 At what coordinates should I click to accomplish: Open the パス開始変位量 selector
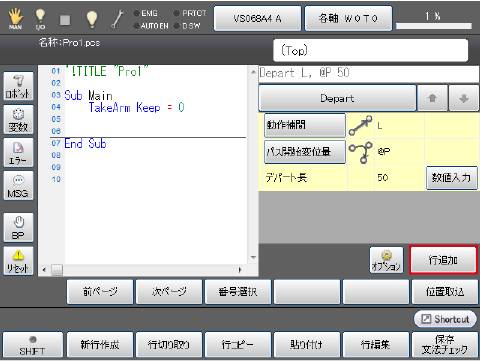(305, 152)
